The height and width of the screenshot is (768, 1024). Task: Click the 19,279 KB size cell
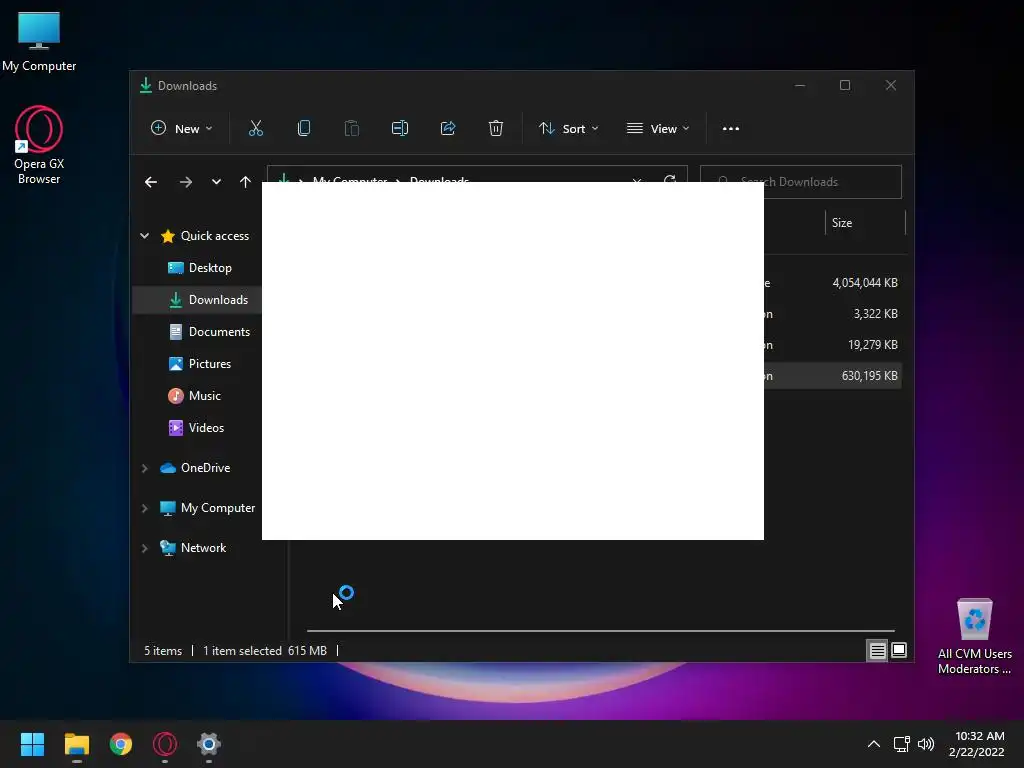[x=872, y=345]
